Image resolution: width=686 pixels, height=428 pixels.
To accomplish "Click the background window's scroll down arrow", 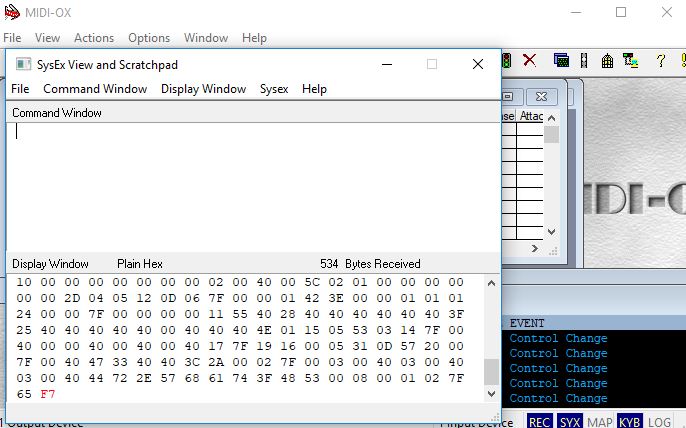I will click(551, 232).
